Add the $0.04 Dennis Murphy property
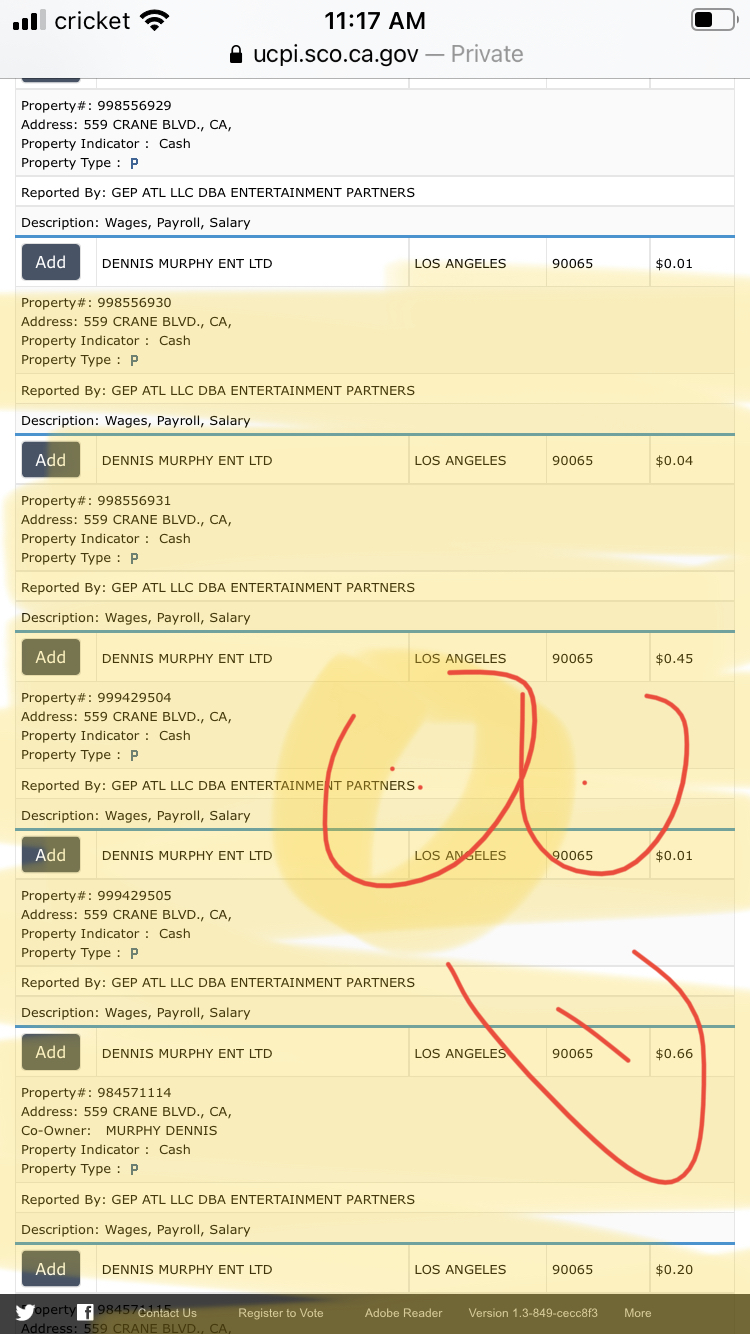The width and height of the screenshot is (750, 1334). [x=51, y=460]
